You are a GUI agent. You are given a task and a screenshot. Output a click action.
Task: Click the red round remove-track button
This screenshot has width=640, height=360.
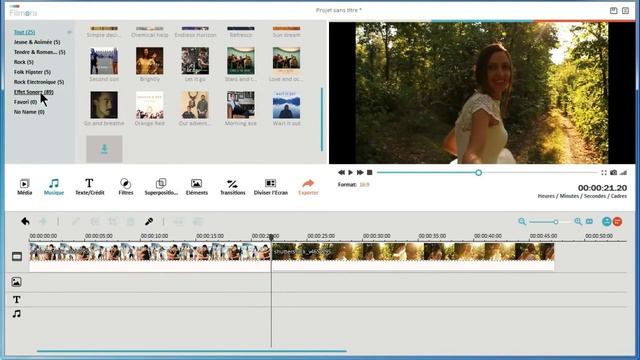pyautogui.click(x=618, y=222)
